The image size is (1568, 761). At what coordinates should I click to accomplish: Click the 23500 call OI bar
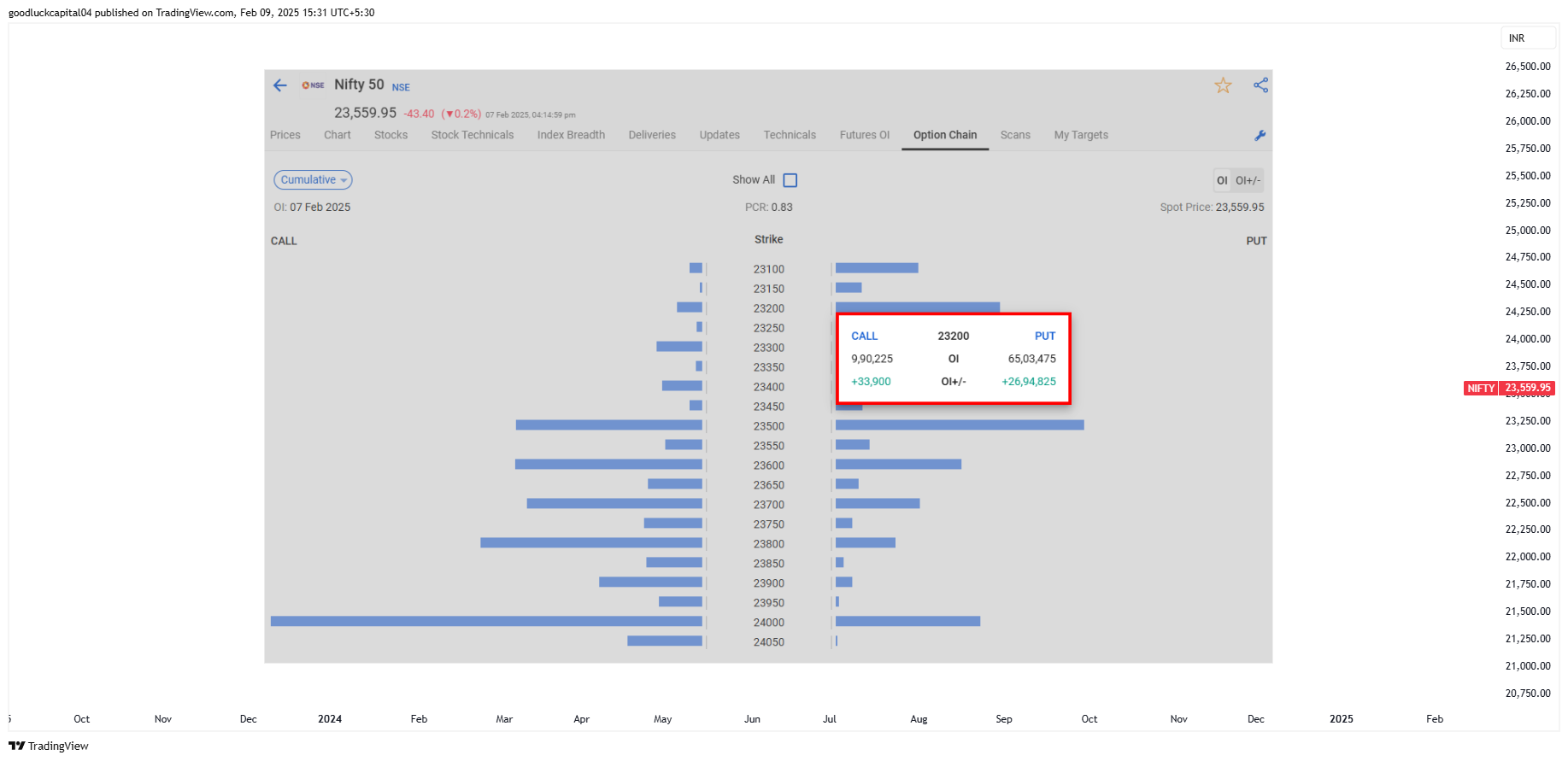coord(609,425)
